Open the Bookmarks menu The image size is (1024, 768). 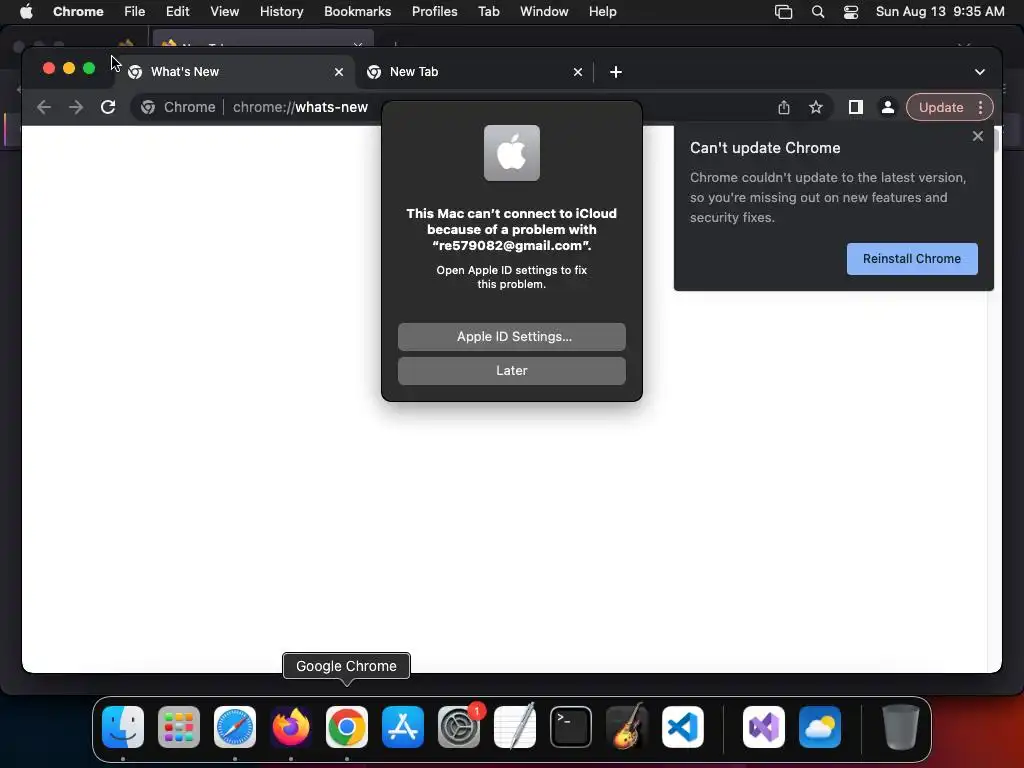click(357, 12)
